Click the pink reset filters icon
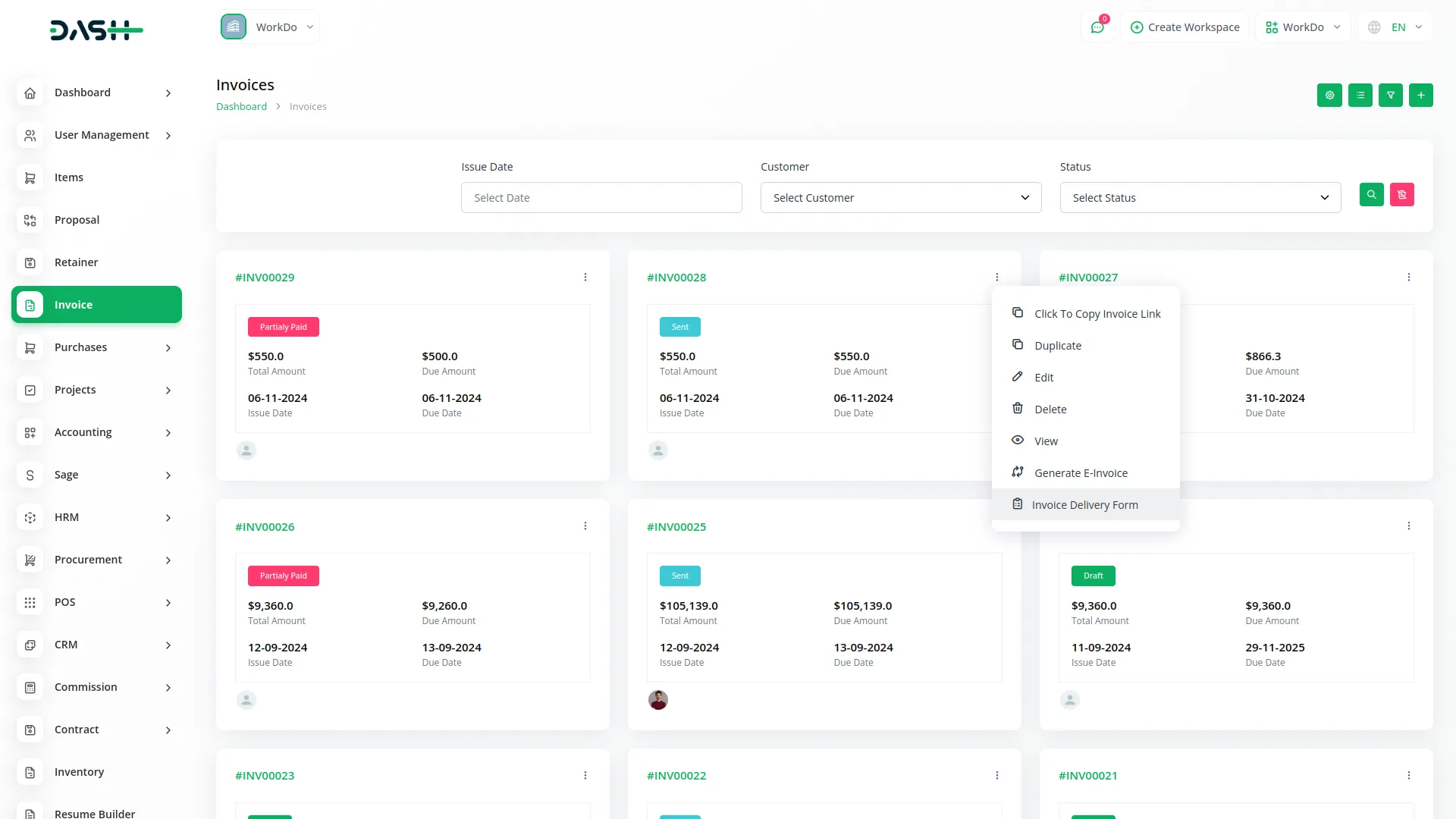Viewport: 1456px width, 819px height. point(1402,195)
